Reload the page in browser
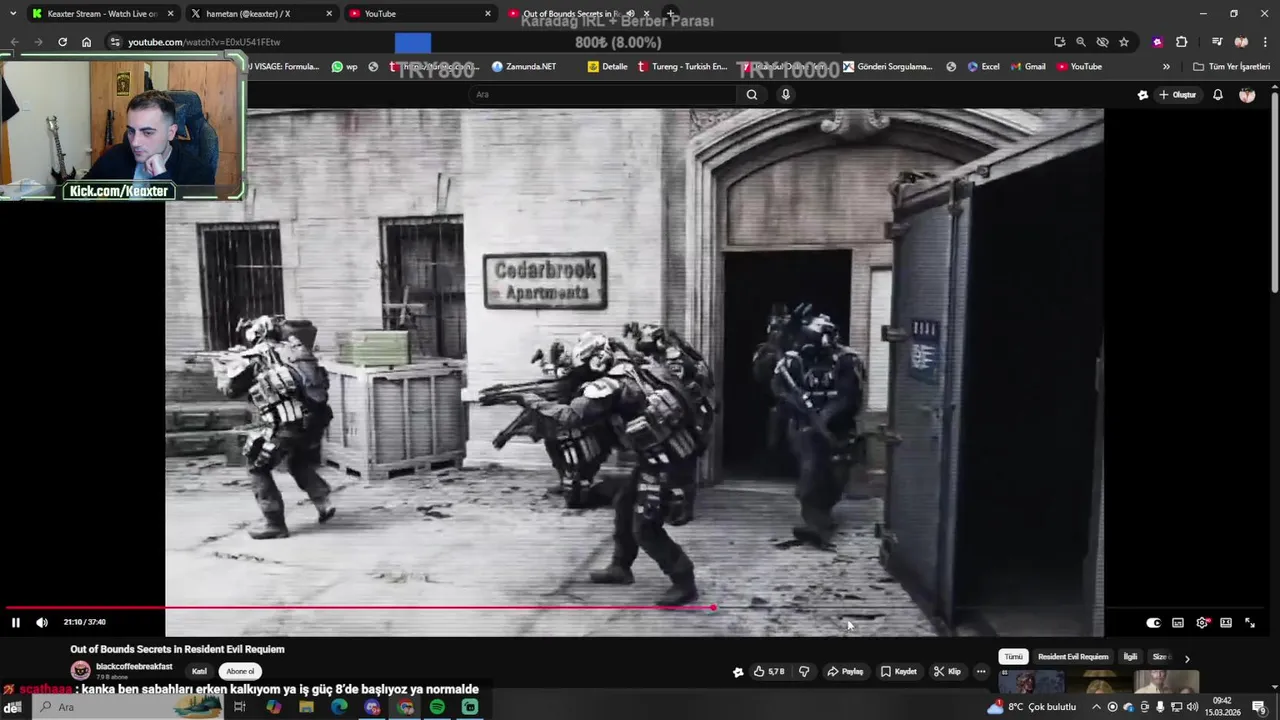1280x720 pixels. click(x=62, y=42)
